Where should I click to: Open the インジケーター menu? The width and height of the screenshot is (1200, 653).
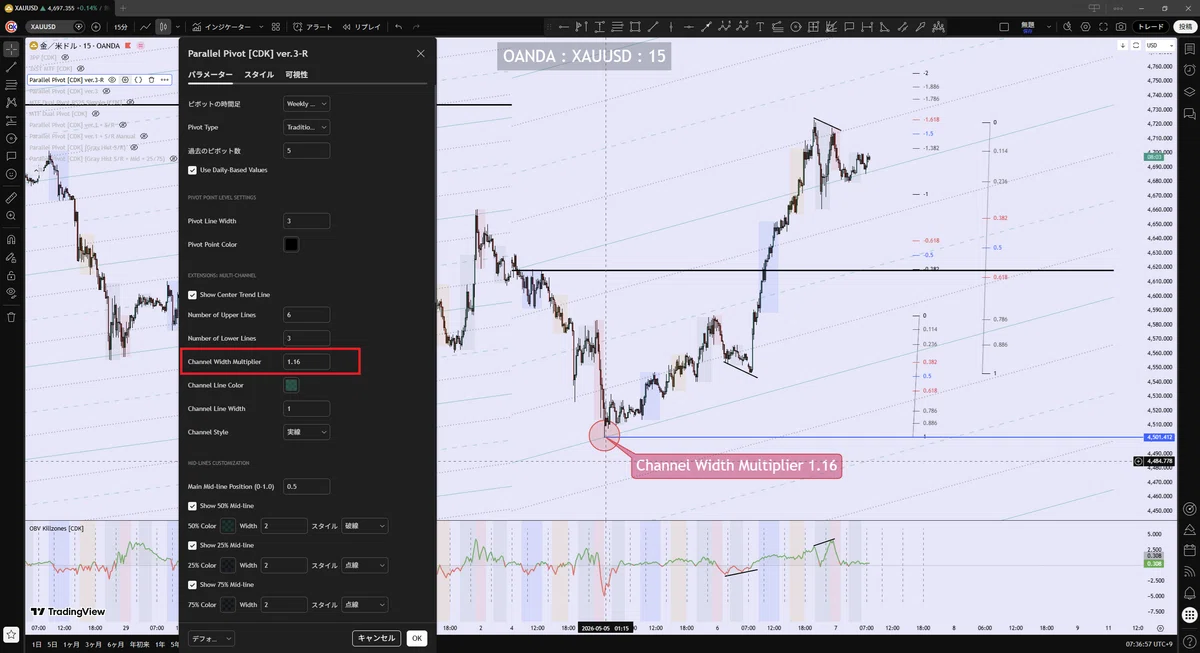(221, 27)
